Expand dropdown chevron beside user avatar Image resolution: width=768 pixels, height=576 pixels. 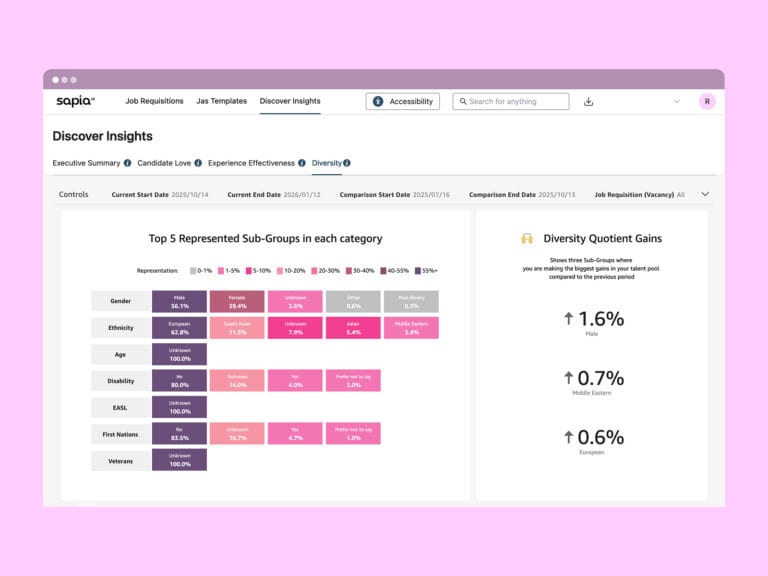(x=677, y=101)
